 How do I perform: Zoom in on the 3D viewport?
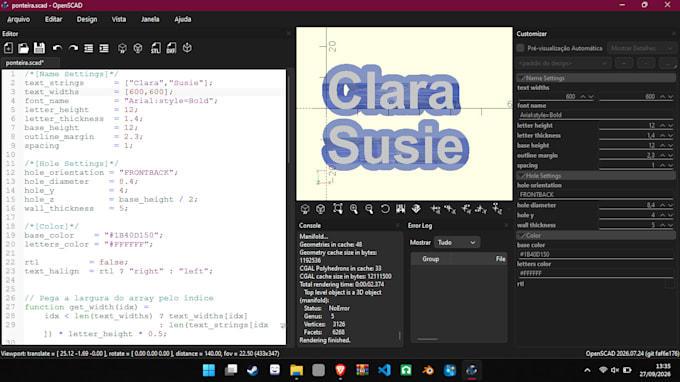(x=353, y=209)
